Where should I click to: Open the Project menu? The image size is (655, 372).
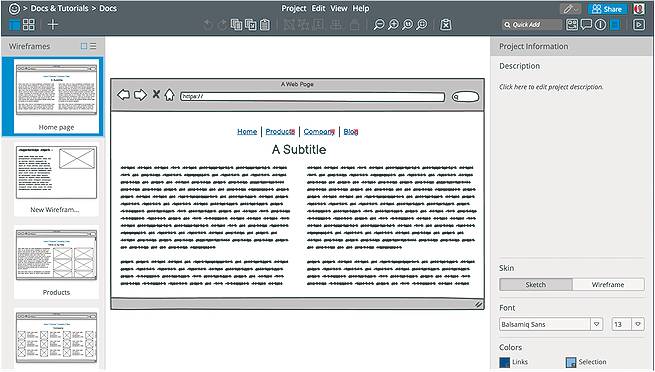[x=294, y=8]
